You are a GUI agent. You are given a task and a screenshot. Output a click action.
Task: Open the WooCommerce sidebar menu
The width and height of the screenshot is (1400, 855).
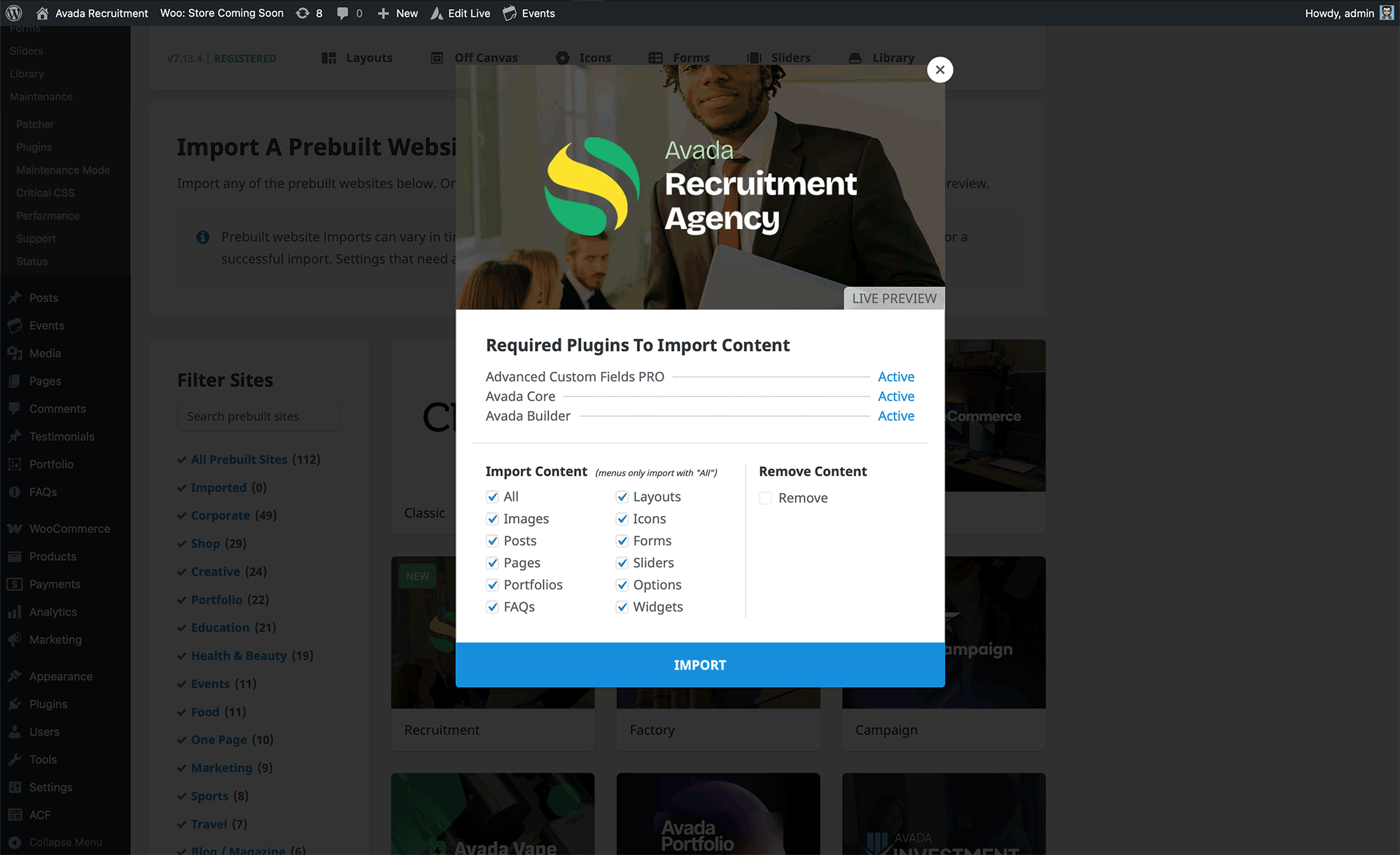tap(69, 528)
